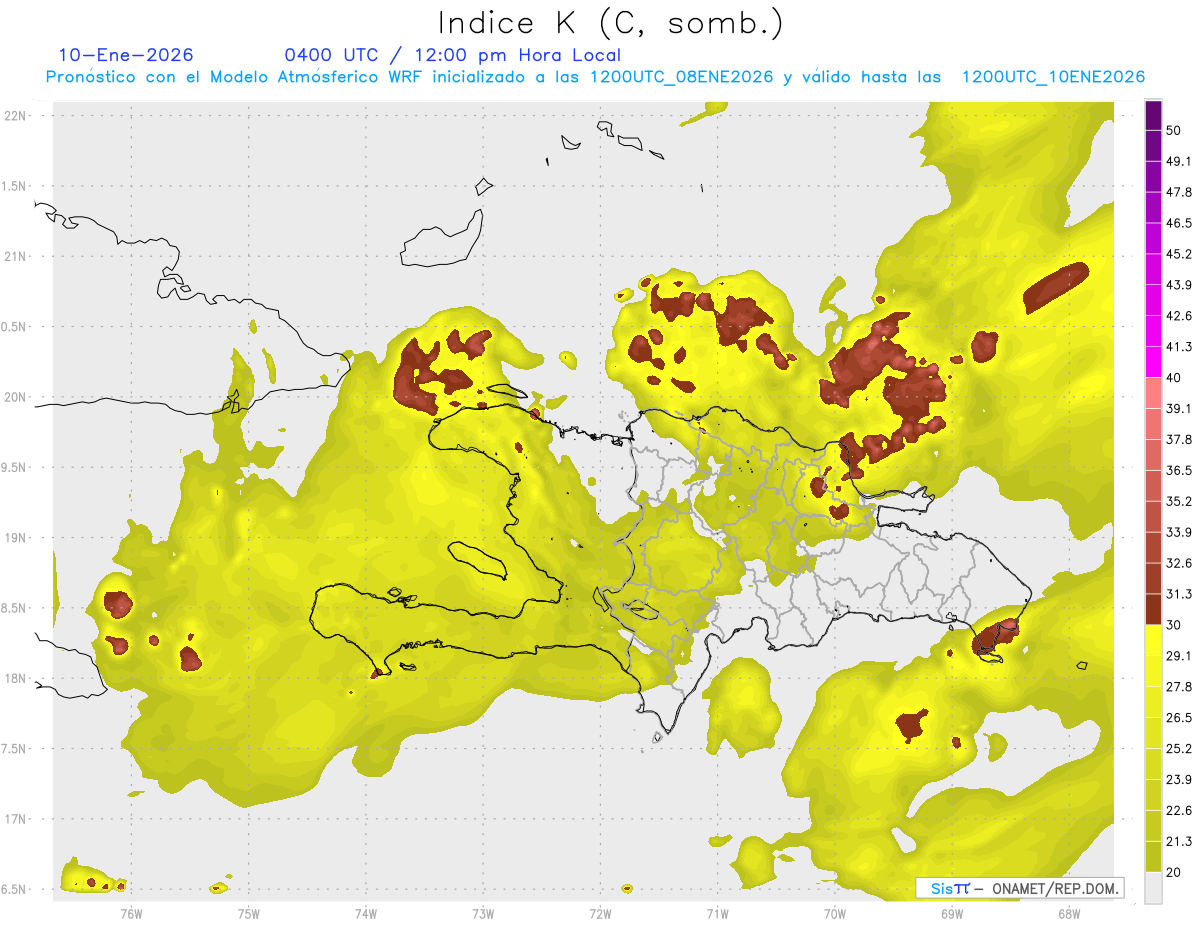Click the "76W" longitude label

(x=131, y=913)
